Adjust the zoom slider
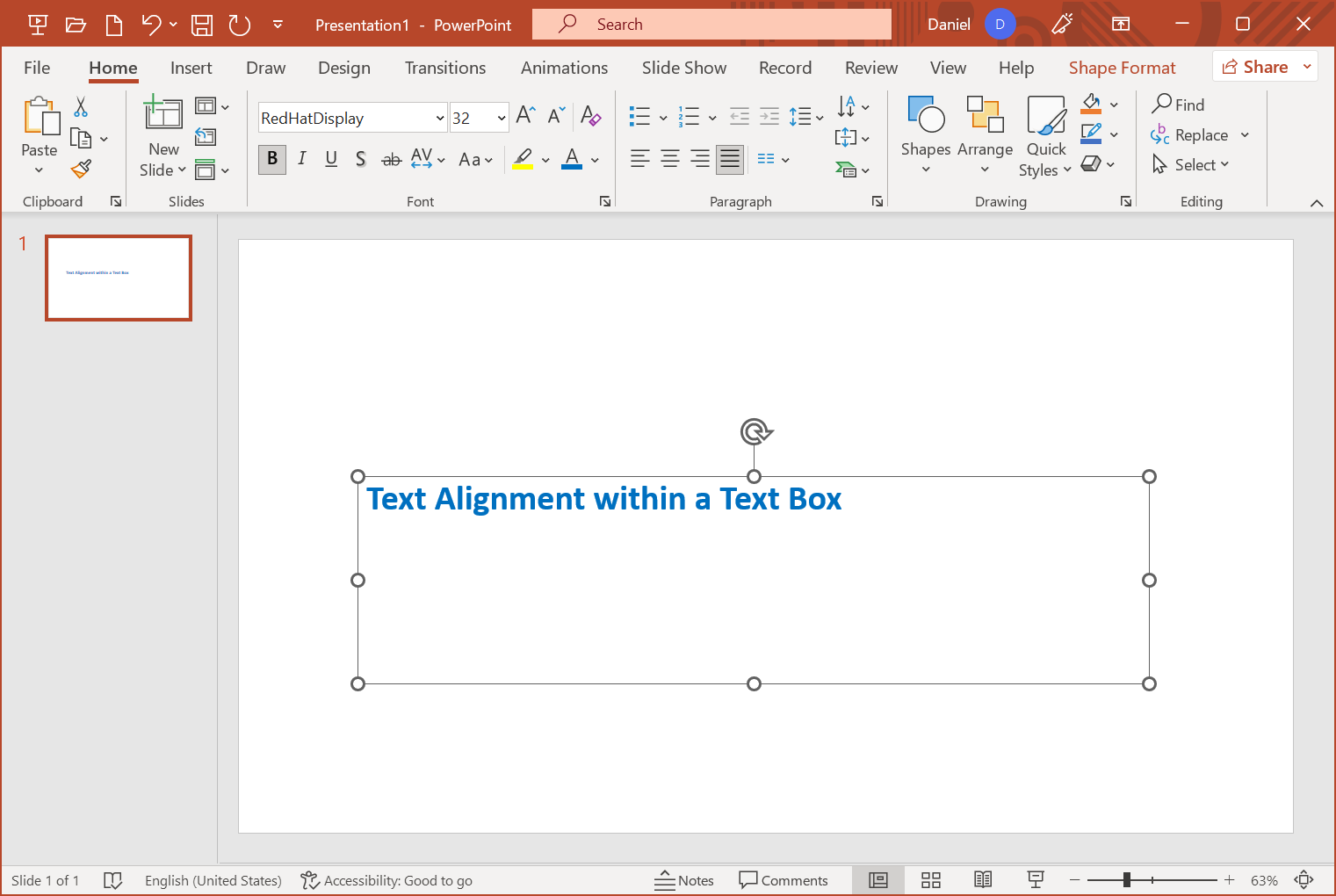The width and height of the screenshot is (1336, 896). pyautogui.click(x=1127, y=878)
